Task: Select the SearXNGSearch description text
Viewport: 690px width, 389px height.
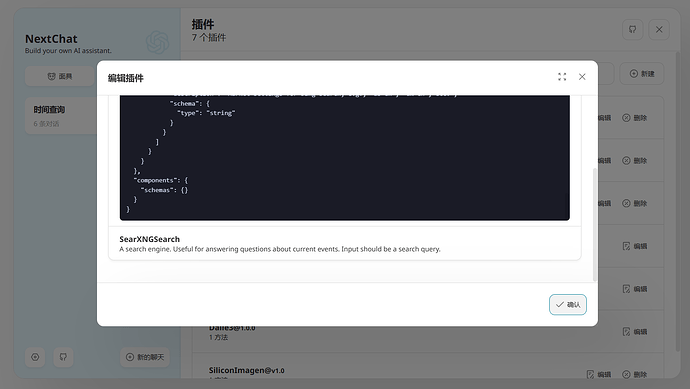Action: click(x=280, y=249)
